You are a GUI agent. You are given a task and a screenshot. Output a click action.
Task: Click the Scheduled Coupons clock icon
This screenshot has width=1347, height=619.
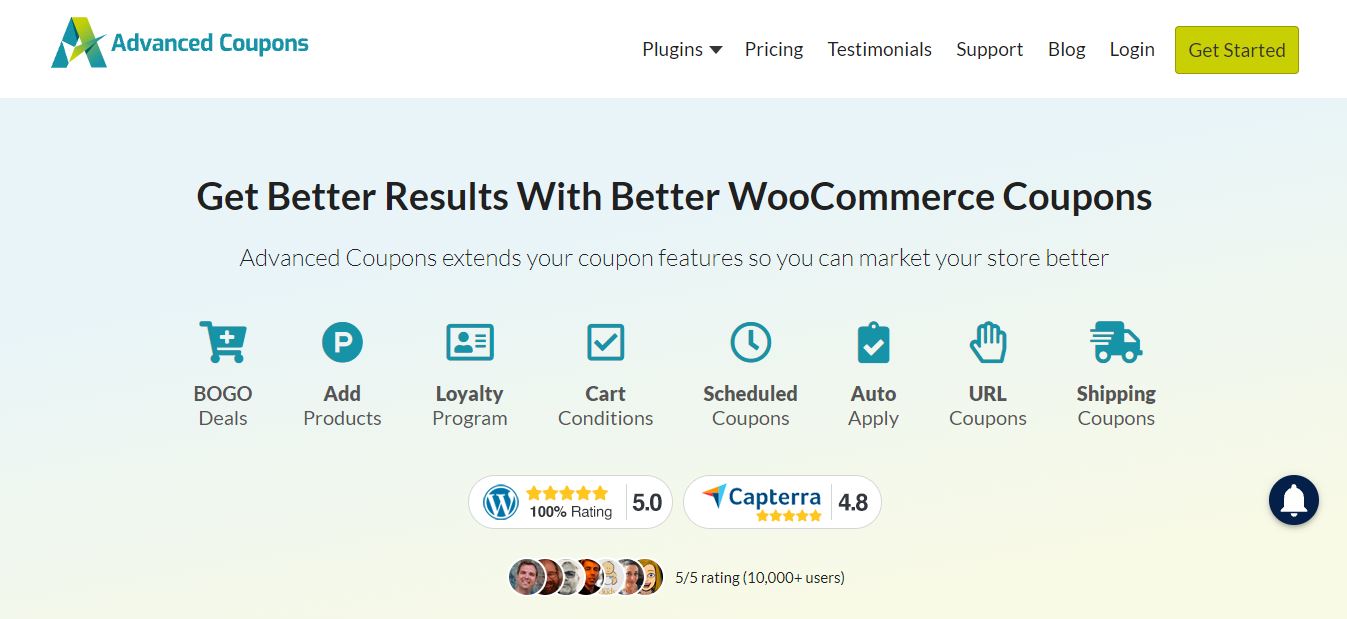click(750, 340)
